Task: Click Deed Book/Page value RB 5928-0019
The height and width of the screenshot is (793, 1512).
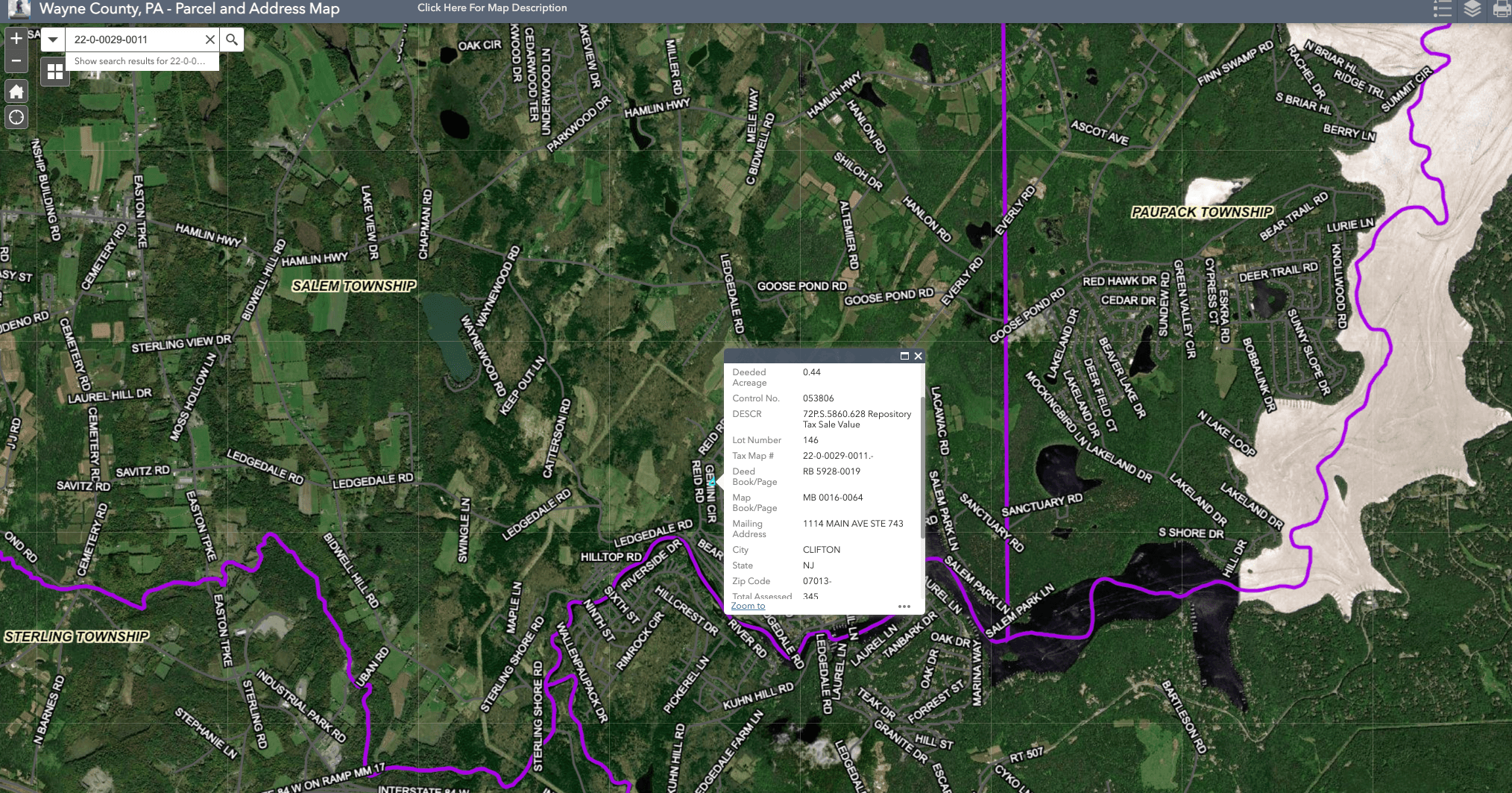Action: click(831, 471)
